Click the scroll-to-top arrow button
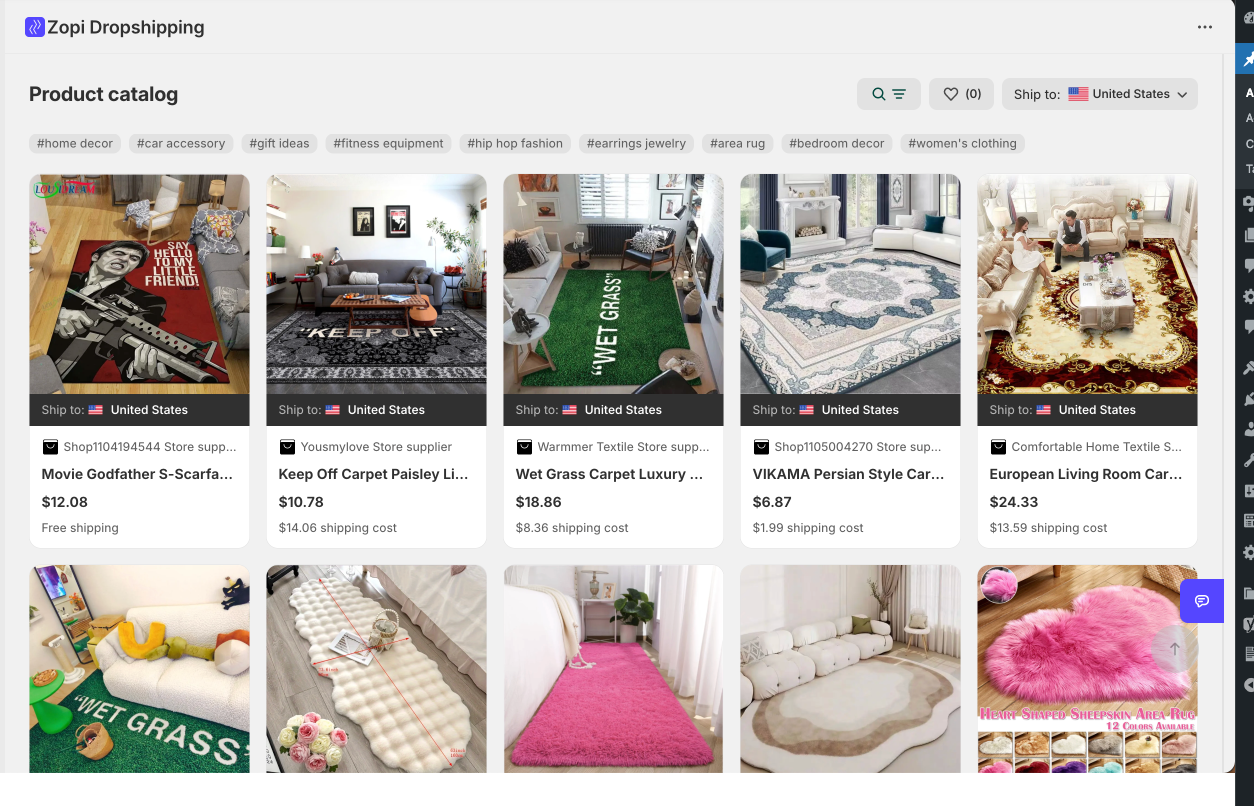Image resolution: width=1254 pixels, height=806 pixels. click(x=1175, y=649)
